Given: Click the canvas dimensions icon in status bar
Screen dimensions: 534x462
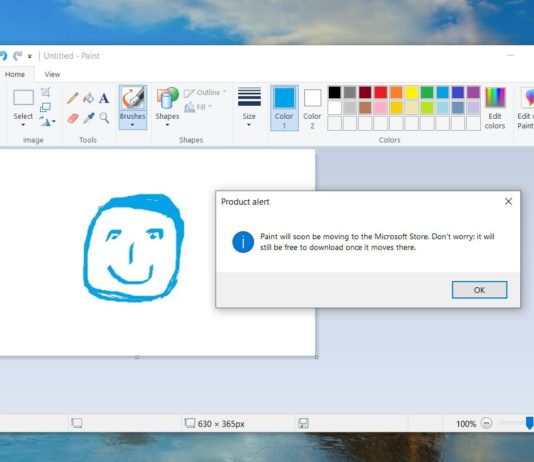Looking at the screenshot, I should 190,423.
